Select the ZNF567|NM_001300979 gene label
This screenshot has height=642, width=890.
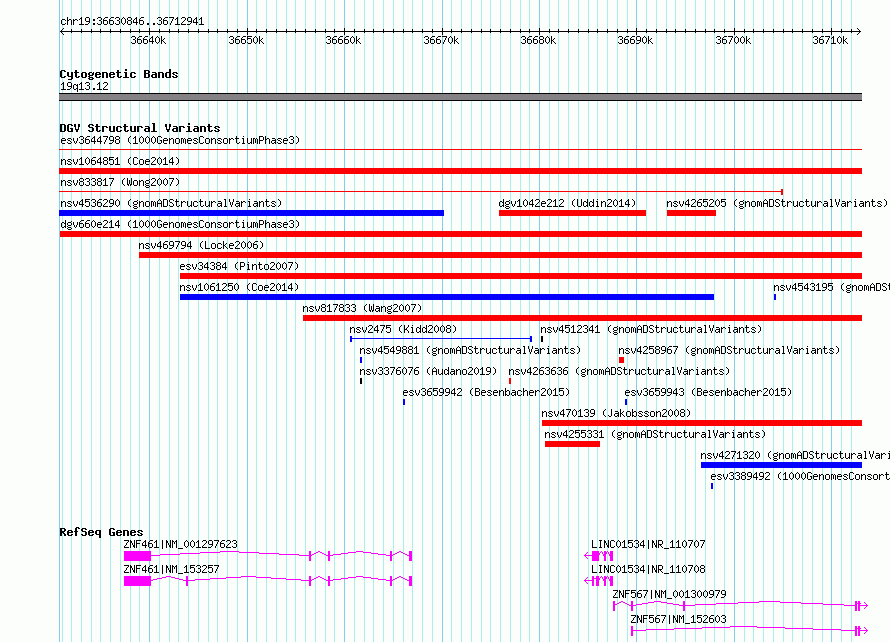[x=669, y=594]
